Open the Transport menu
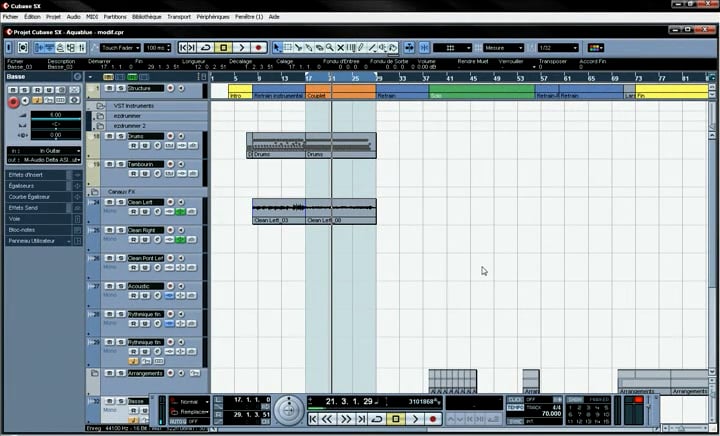Screen dimensions: 720x436 pyautogui.click(x=179, y=17)
